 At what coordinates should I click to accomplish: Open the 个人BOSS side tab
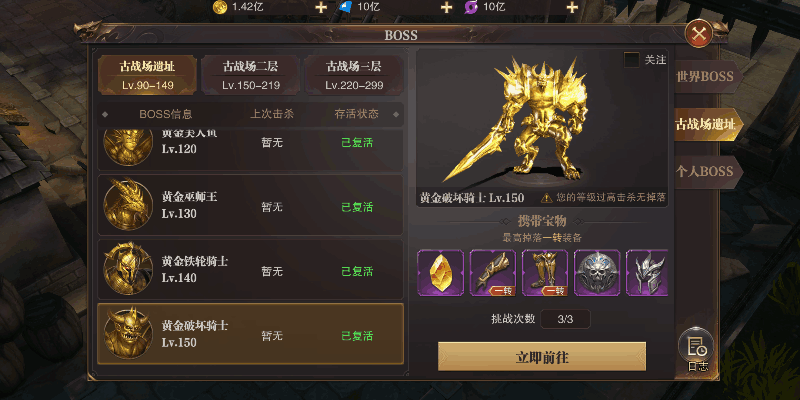[708, 172]
